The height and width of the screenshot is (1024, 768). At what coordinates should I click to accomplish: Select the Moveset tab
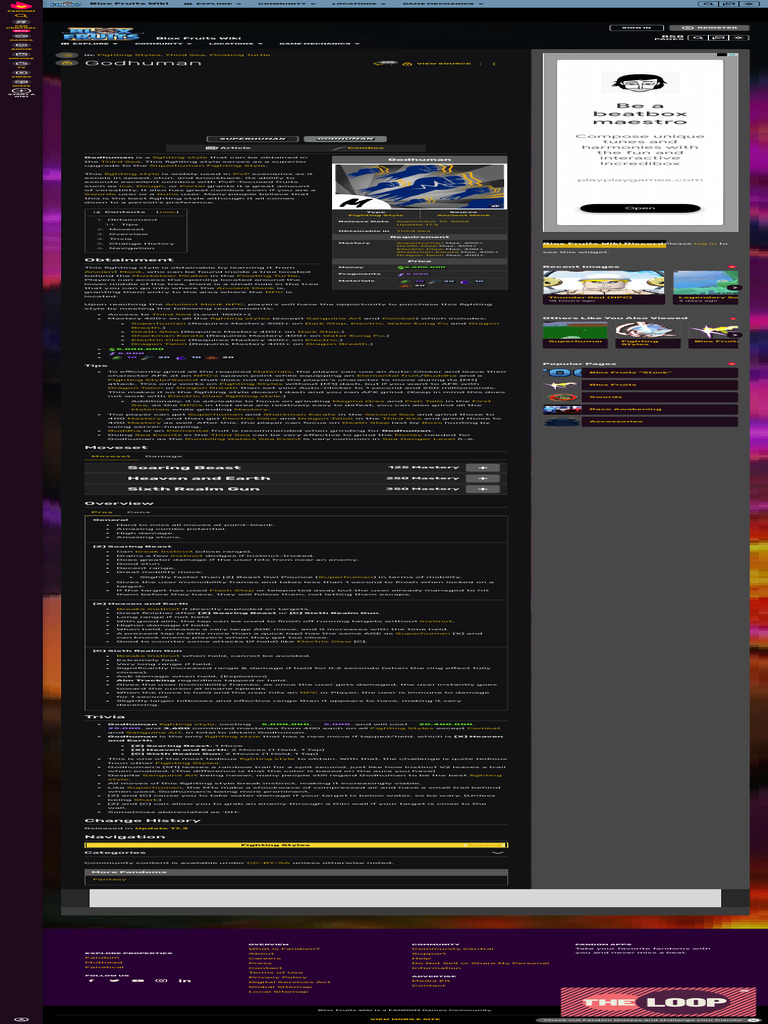tap(110, 456)
